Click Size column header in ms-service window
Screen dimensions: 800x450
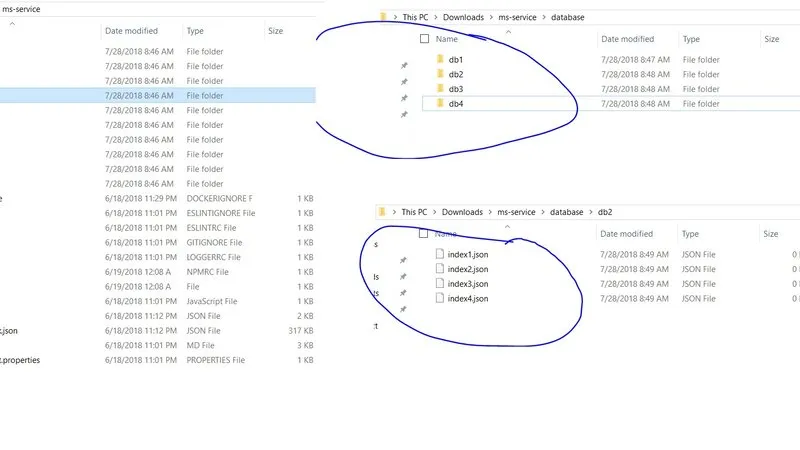tap(275, 31)
